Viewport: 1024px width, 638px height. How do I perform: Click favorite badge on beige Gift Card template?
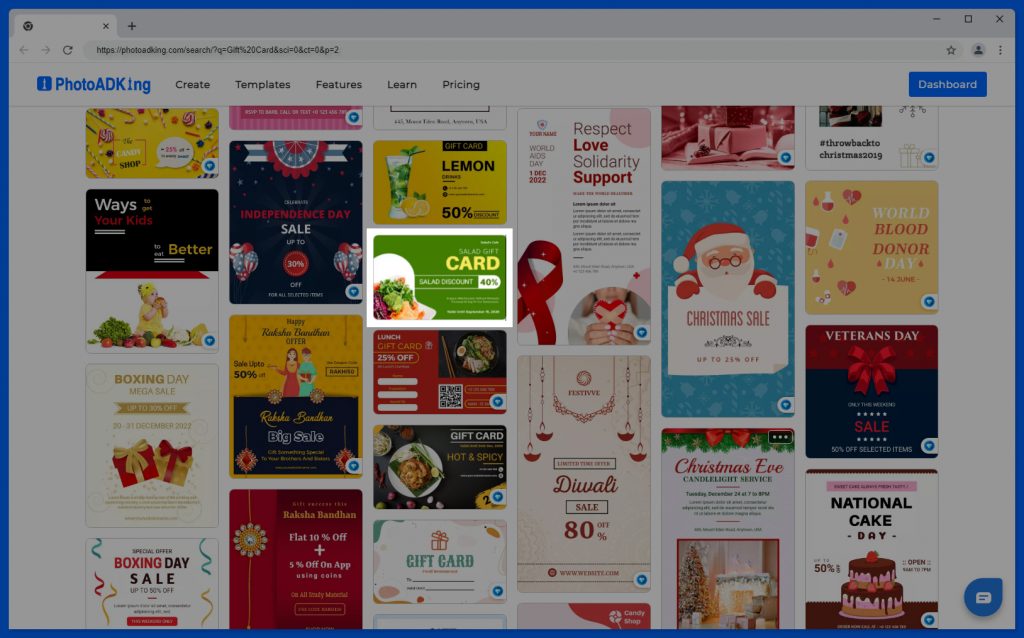tap(498, 591)
